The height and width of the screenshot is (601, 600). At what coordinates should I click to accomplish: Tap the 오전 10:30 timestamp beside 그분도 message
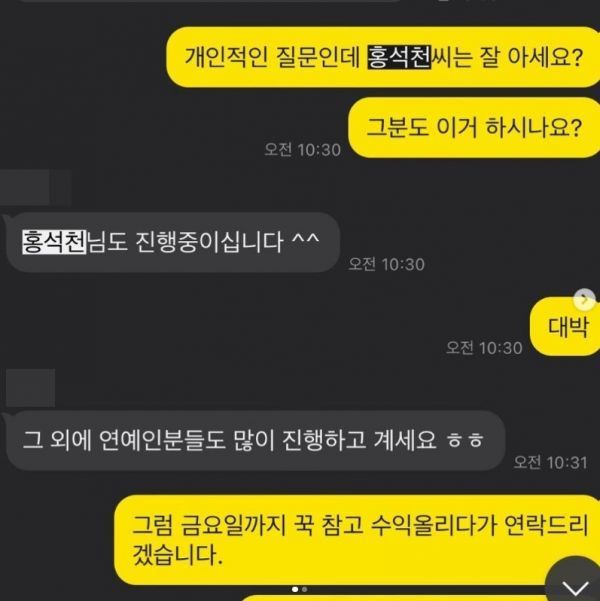pos(302,149)
